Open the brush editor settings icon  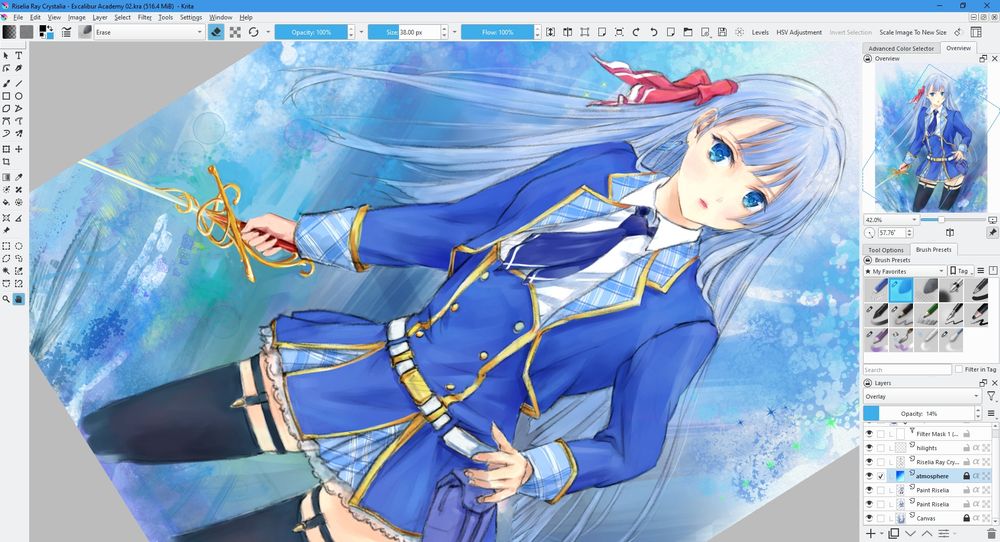pos(66,32)
